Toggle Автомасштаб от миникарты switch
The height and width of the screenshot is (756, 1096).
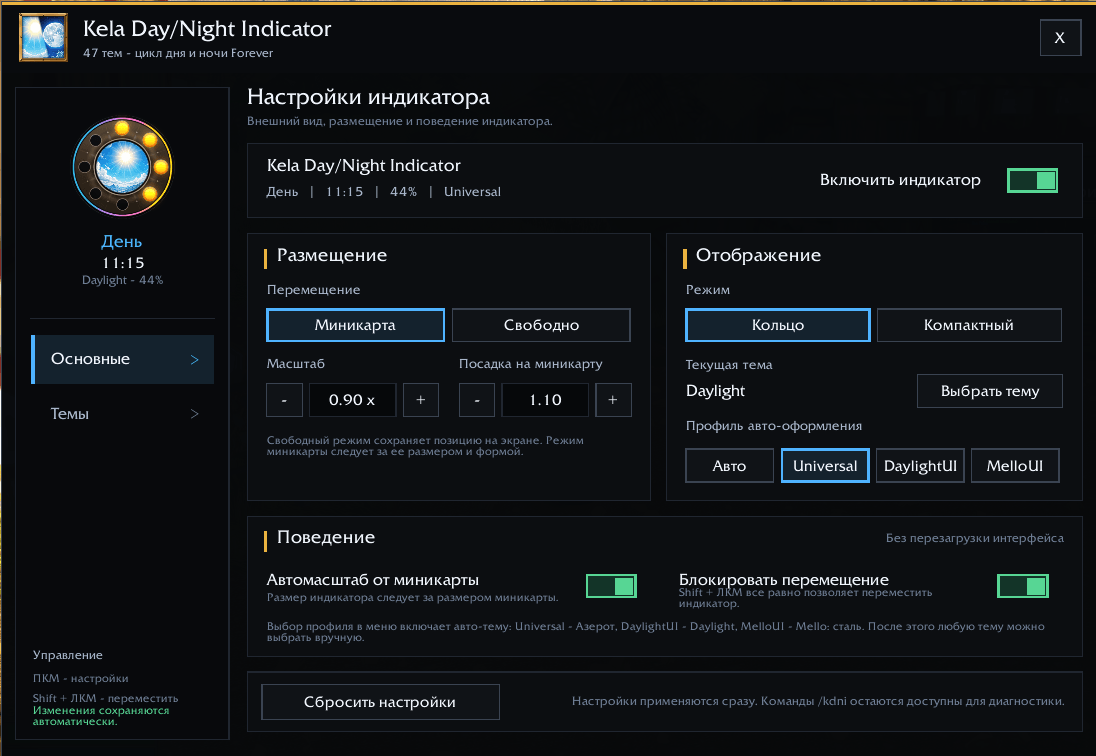click(x=611, y=586)
